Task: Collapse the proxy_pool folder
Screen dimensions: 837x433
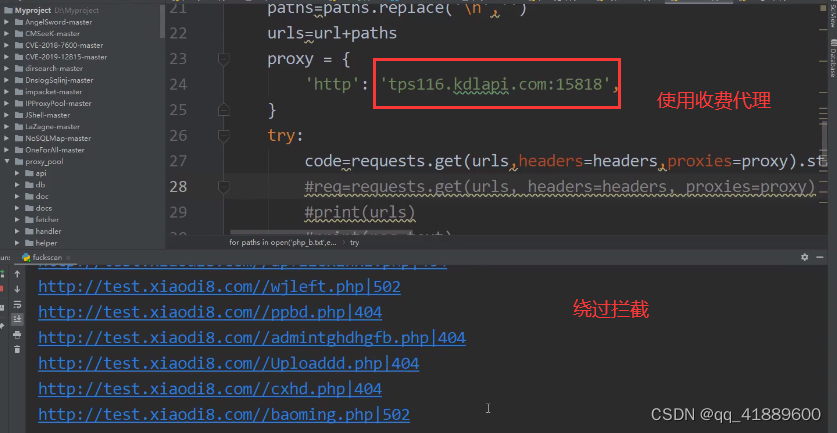Action: click(7, 161)
